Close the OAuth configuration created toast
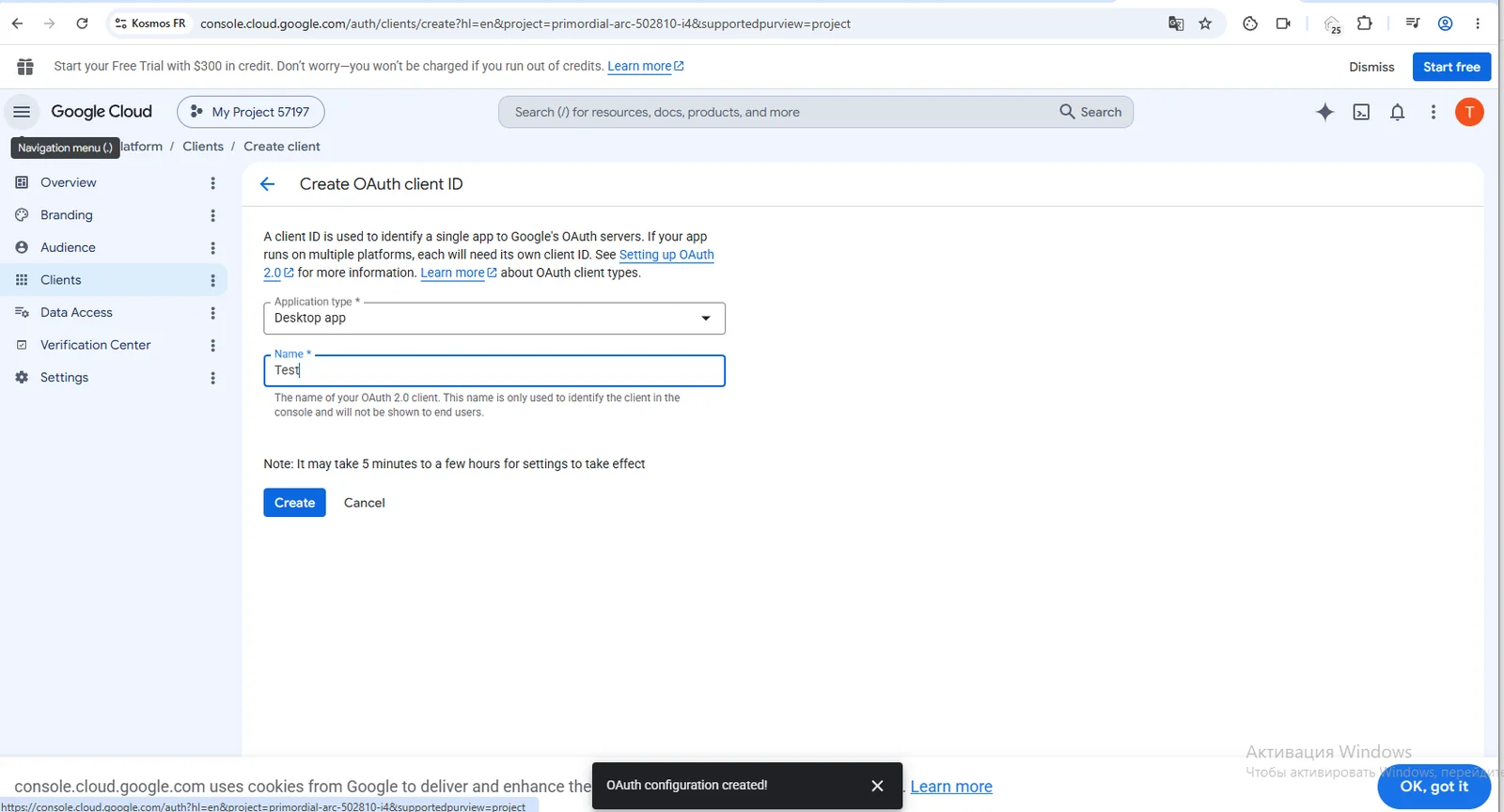The image size is (1504, 812). point(877,786)
